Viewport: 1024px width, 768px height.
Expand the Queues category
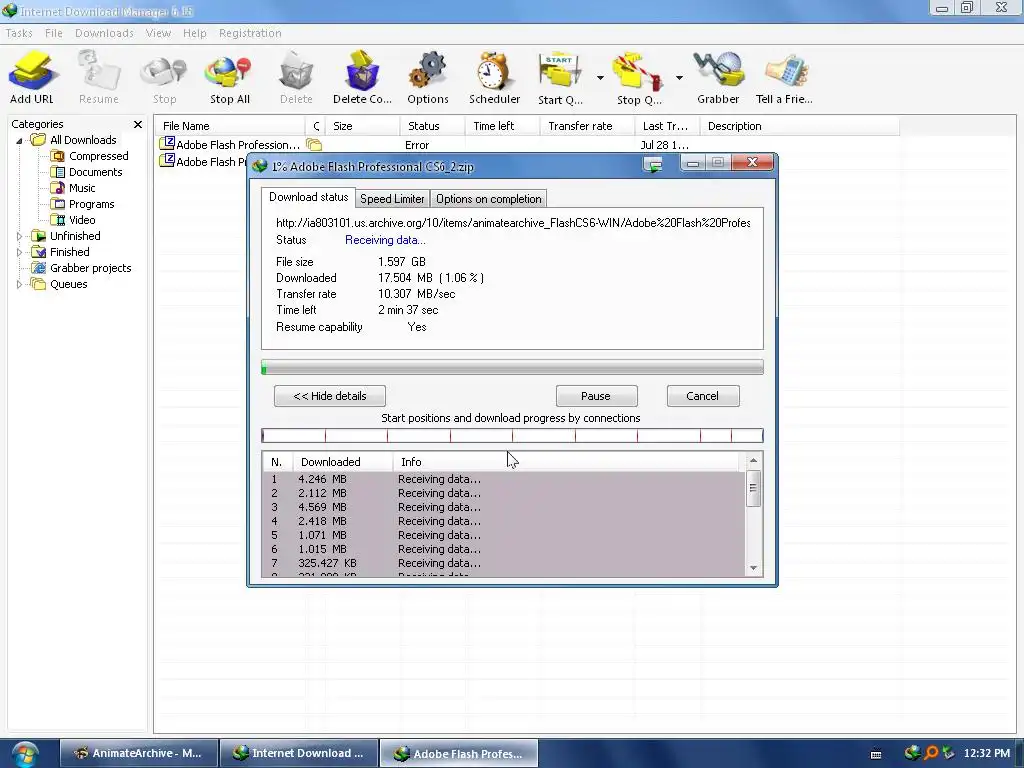point(20,284)
